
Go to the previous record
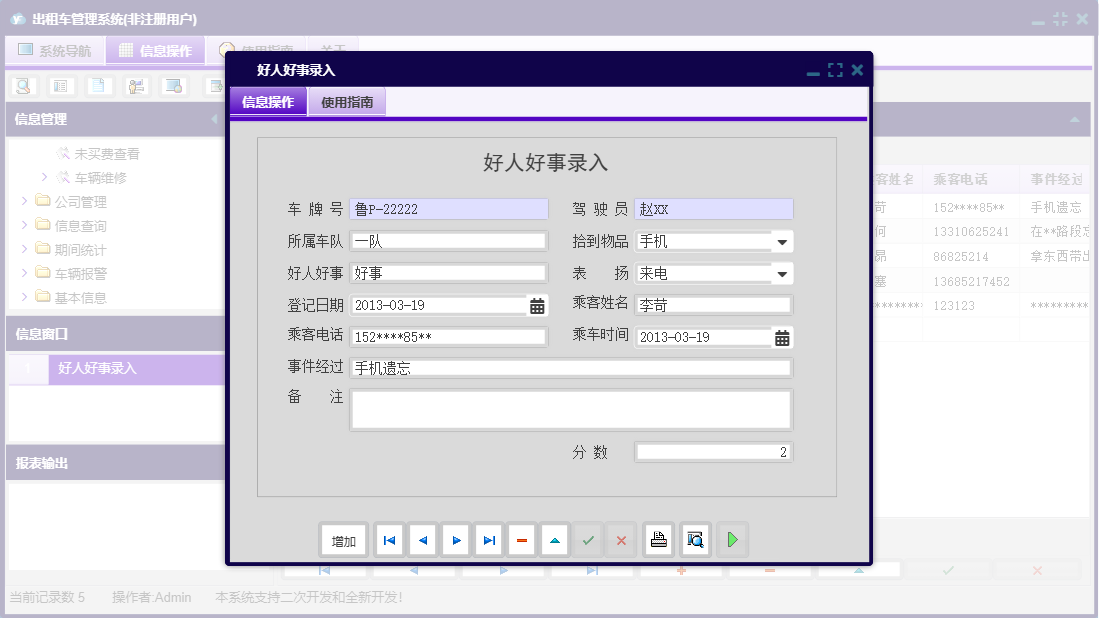[422, 539]
